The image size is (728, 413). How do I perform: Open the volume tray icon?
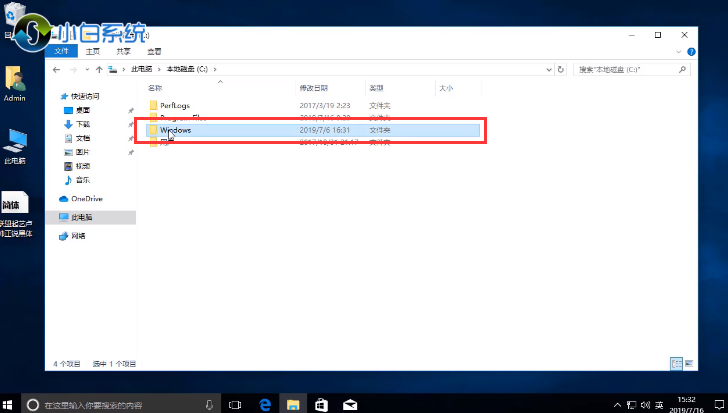pyautogui.click(x=645, y=405)
